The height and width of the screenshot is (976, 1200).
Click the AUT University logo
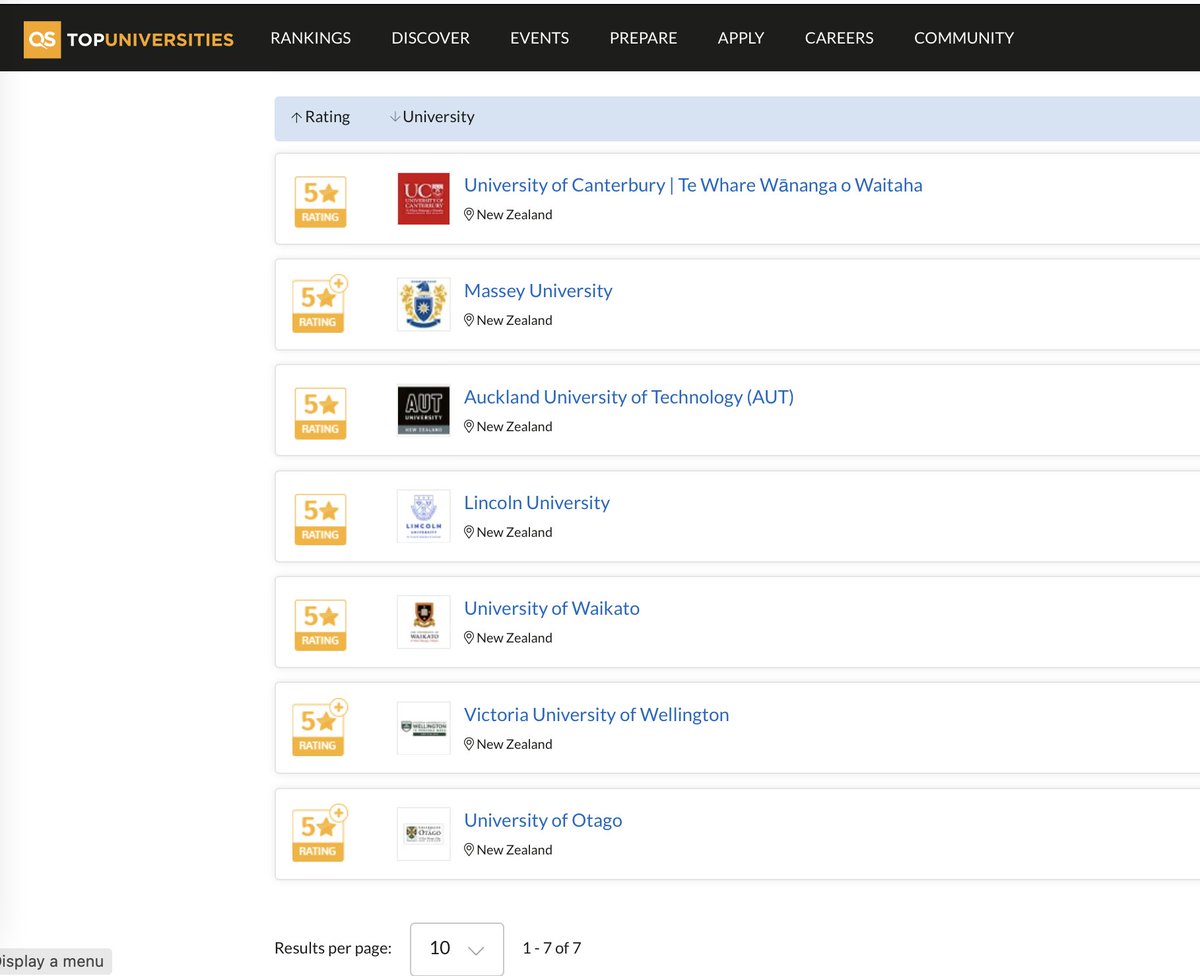(423, 410)
